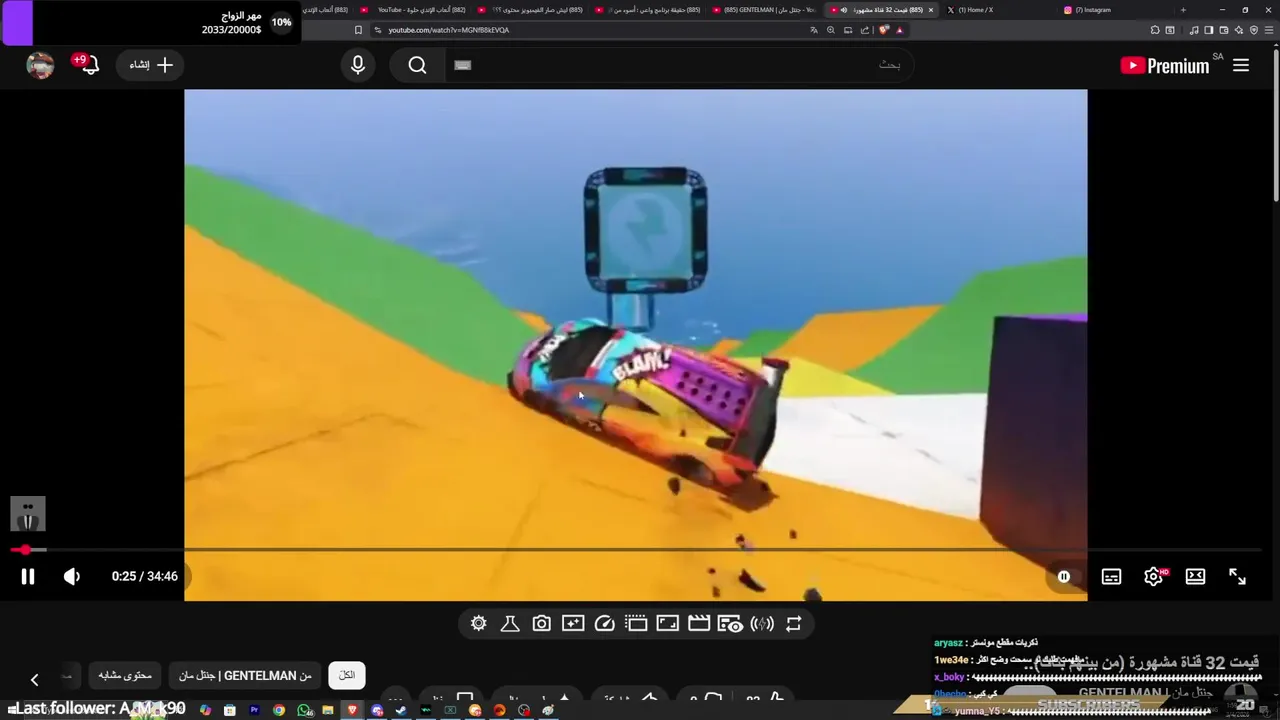Image resolution: width=1280 pixels, height=720 pixels.
Task: Click the filmstrip icon in extension toolbar
Action: pos(636,623)
